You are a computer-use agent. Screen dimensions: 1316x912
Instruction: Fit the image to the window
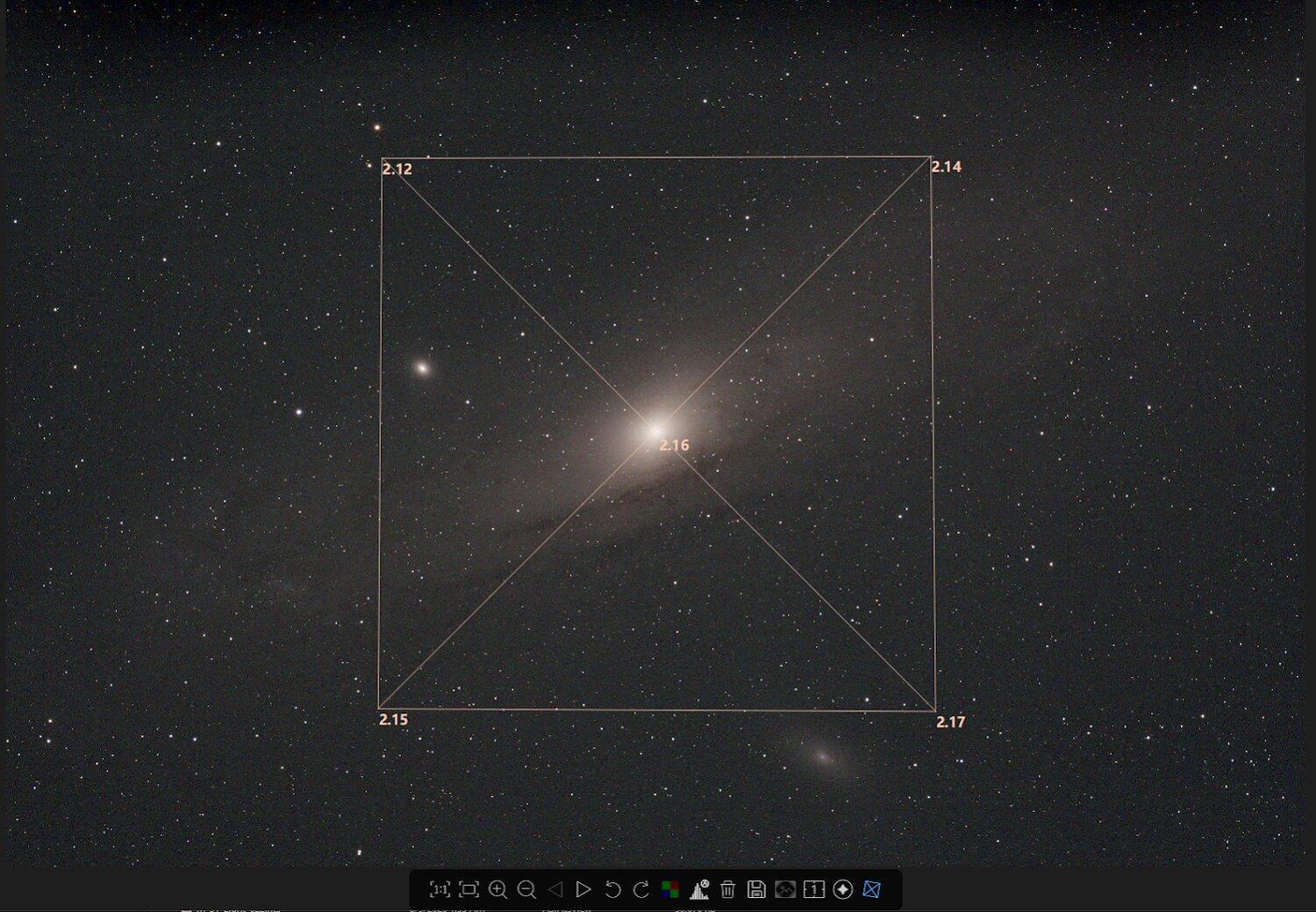coord(468,889)
